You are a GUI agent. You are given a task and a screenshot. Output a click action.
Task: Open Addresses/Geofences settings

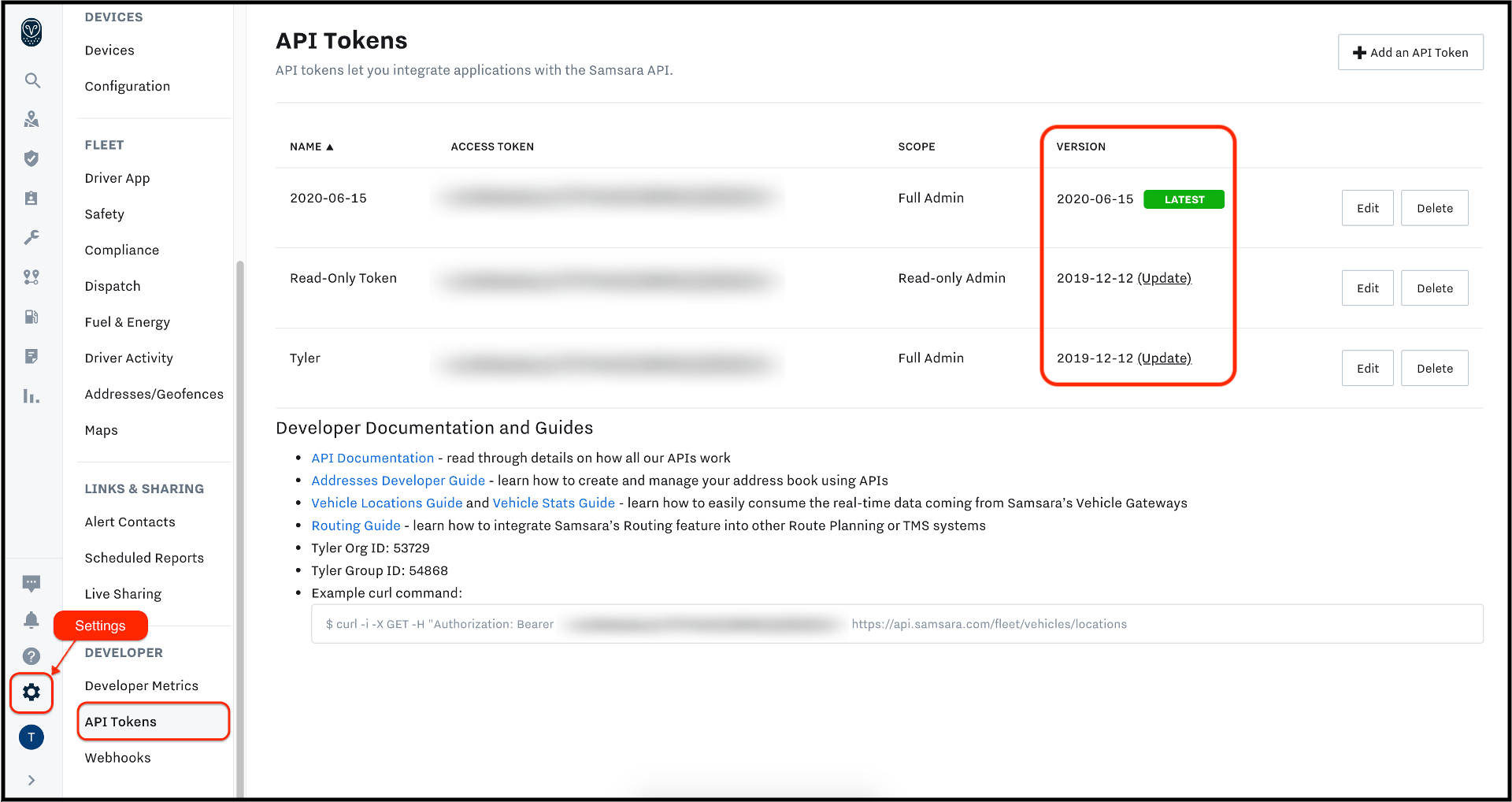pyautogui.click(x=154, y=395)
